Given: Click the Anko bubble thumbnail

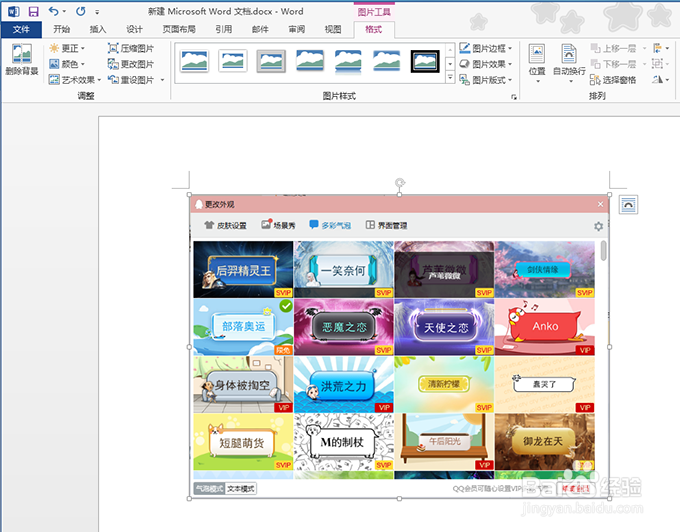Looking at the screenshot, I should click(545, 327).
